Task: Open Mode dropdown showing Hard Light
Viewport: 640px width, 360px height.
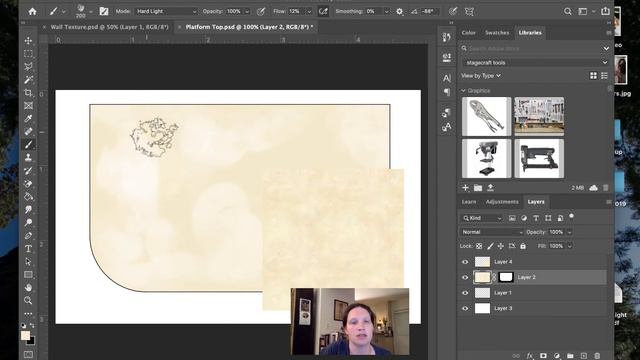Action: point(166,11)
